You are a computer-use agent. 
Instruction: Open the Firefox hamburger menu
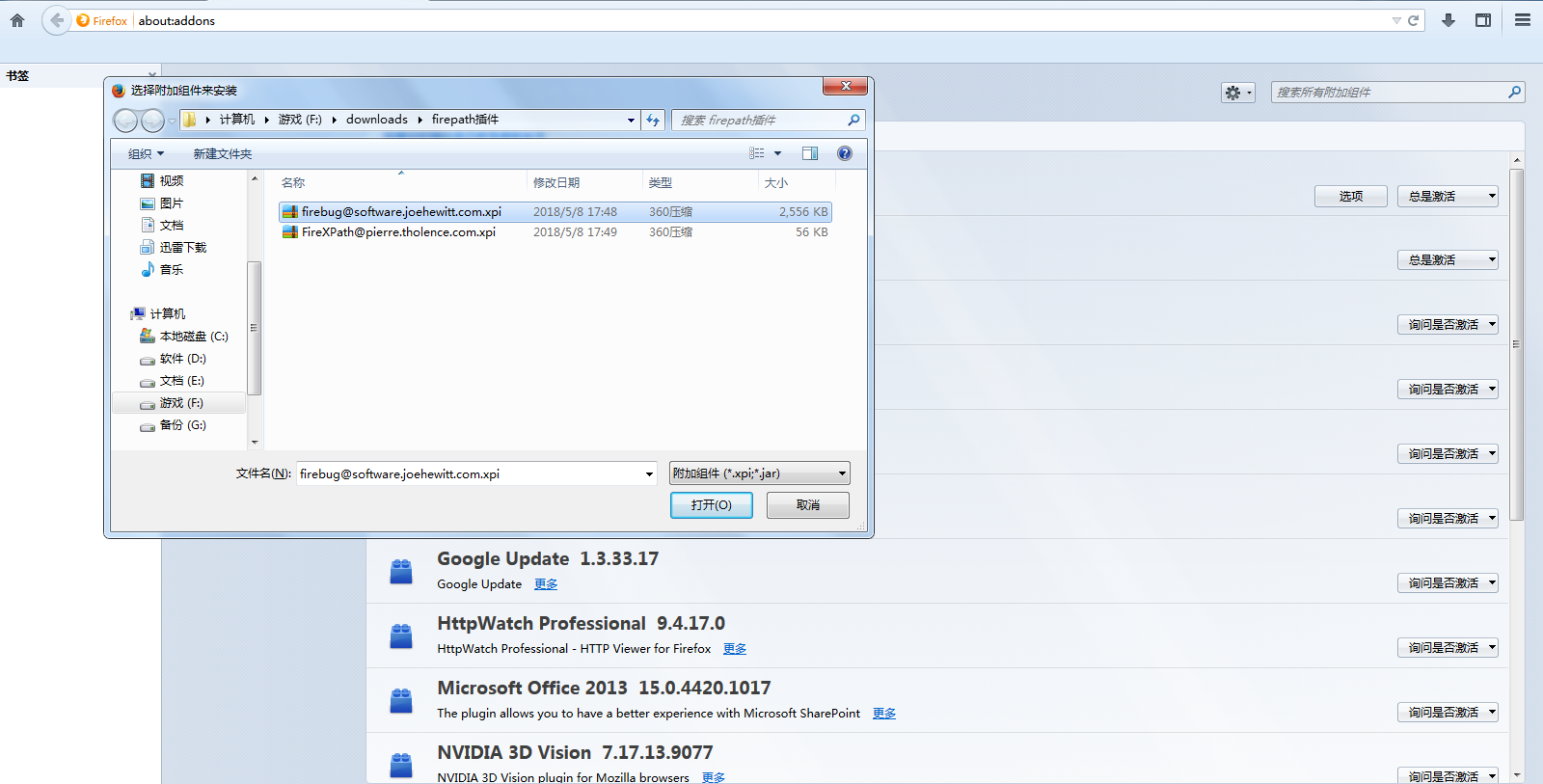tap(1523, 20)
